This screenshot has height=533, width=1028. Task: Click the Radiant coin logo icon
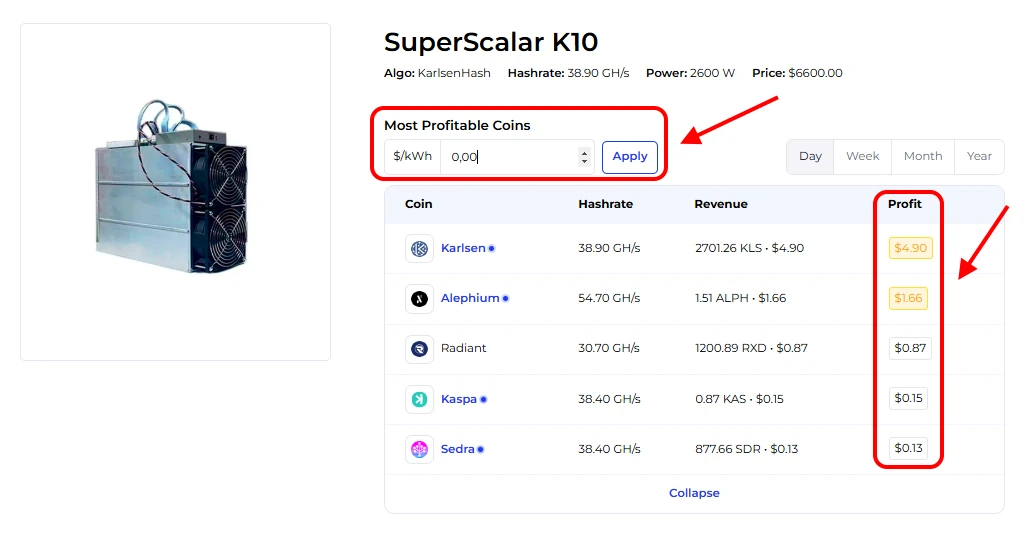[x=419, y=348]
